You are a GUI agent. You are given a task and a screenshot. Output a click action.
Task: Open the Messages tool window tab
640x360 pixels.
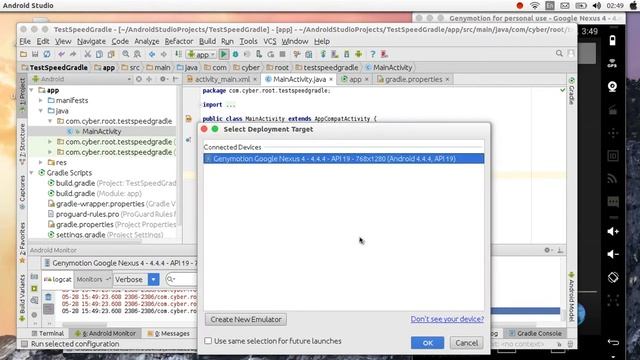pos(169,333)
